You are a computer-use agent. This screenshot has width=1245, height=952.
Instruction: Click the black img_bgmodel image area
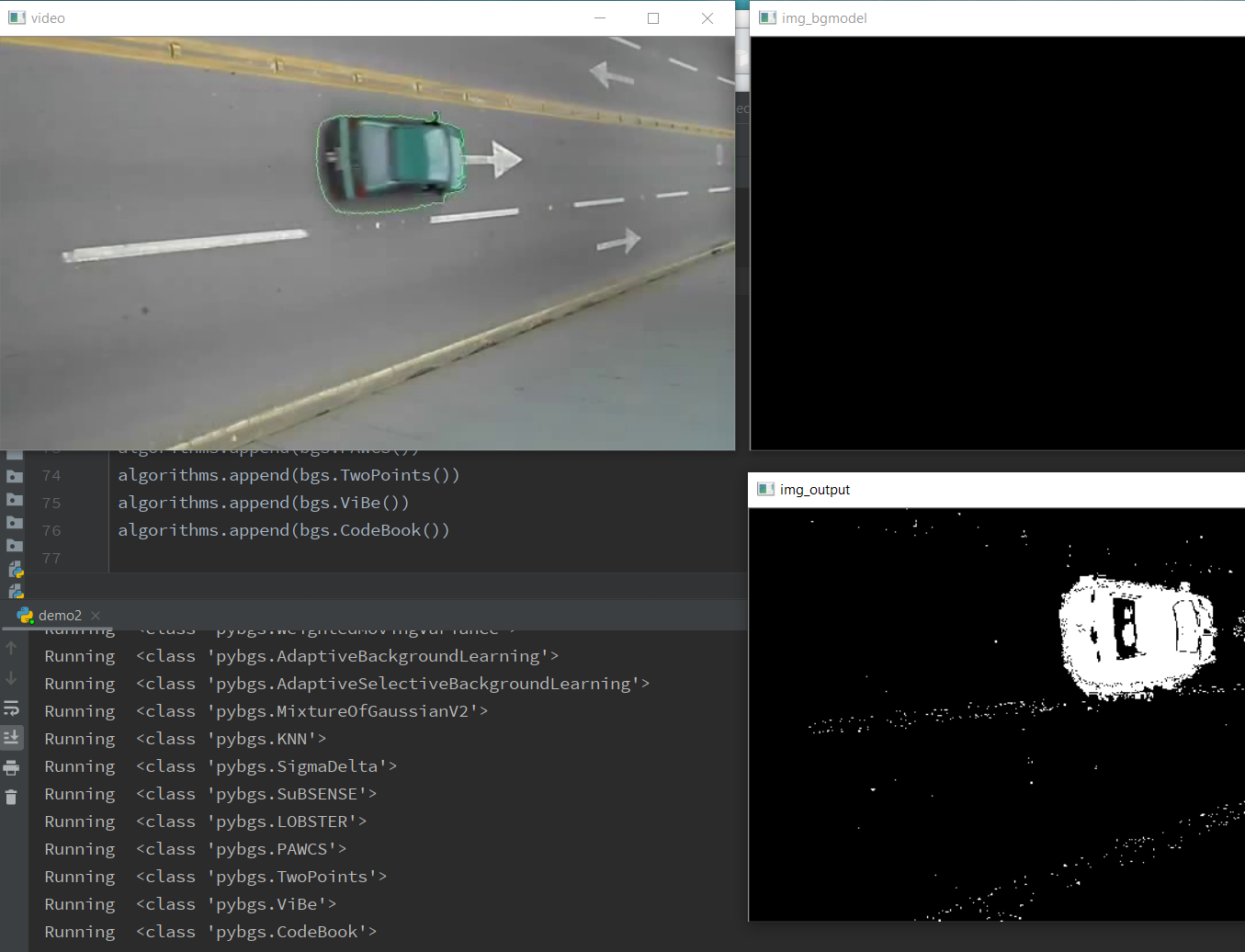(998, 244)
